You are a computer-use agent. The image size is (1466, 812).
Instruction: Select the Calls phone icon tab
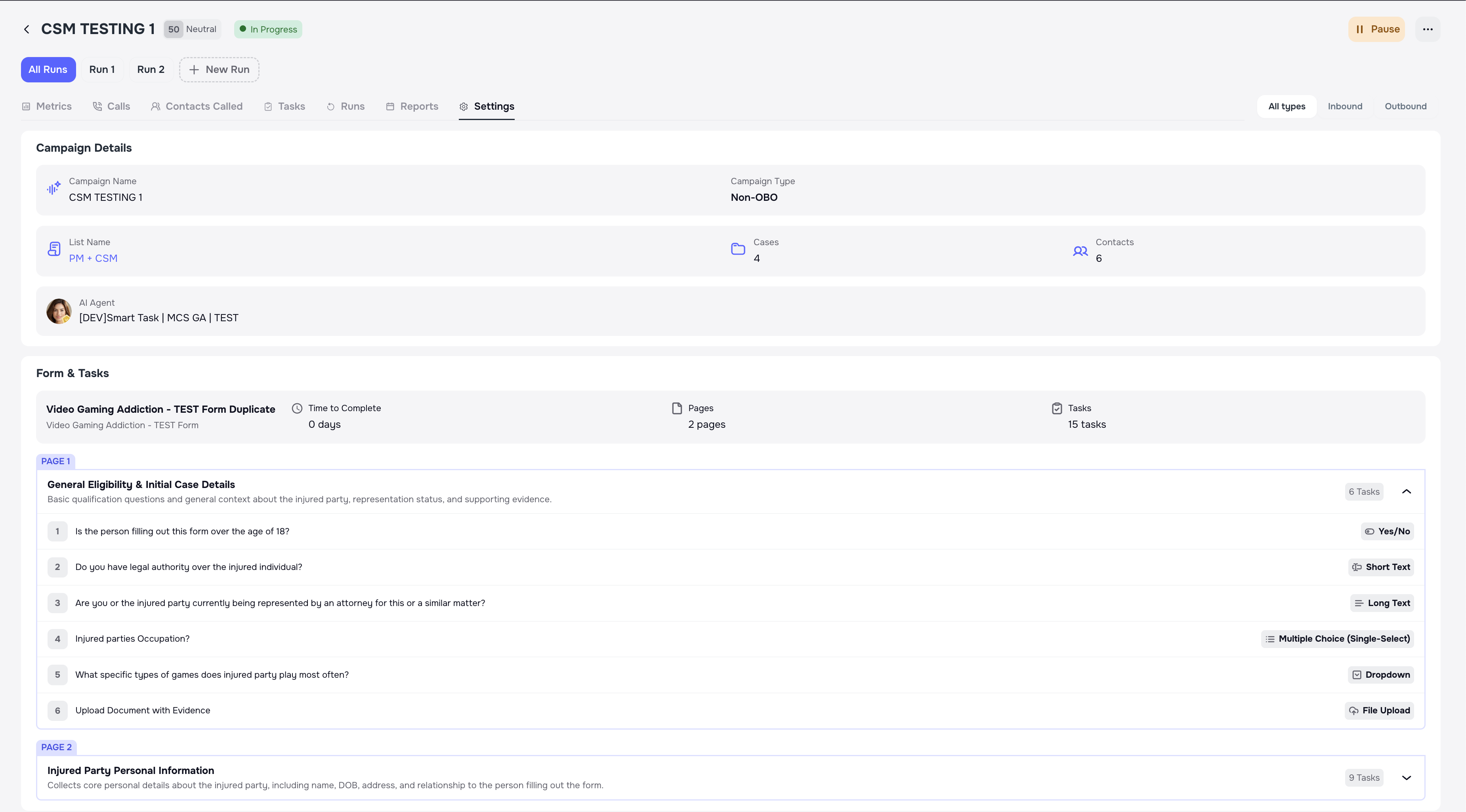click(x=98, y=106)
